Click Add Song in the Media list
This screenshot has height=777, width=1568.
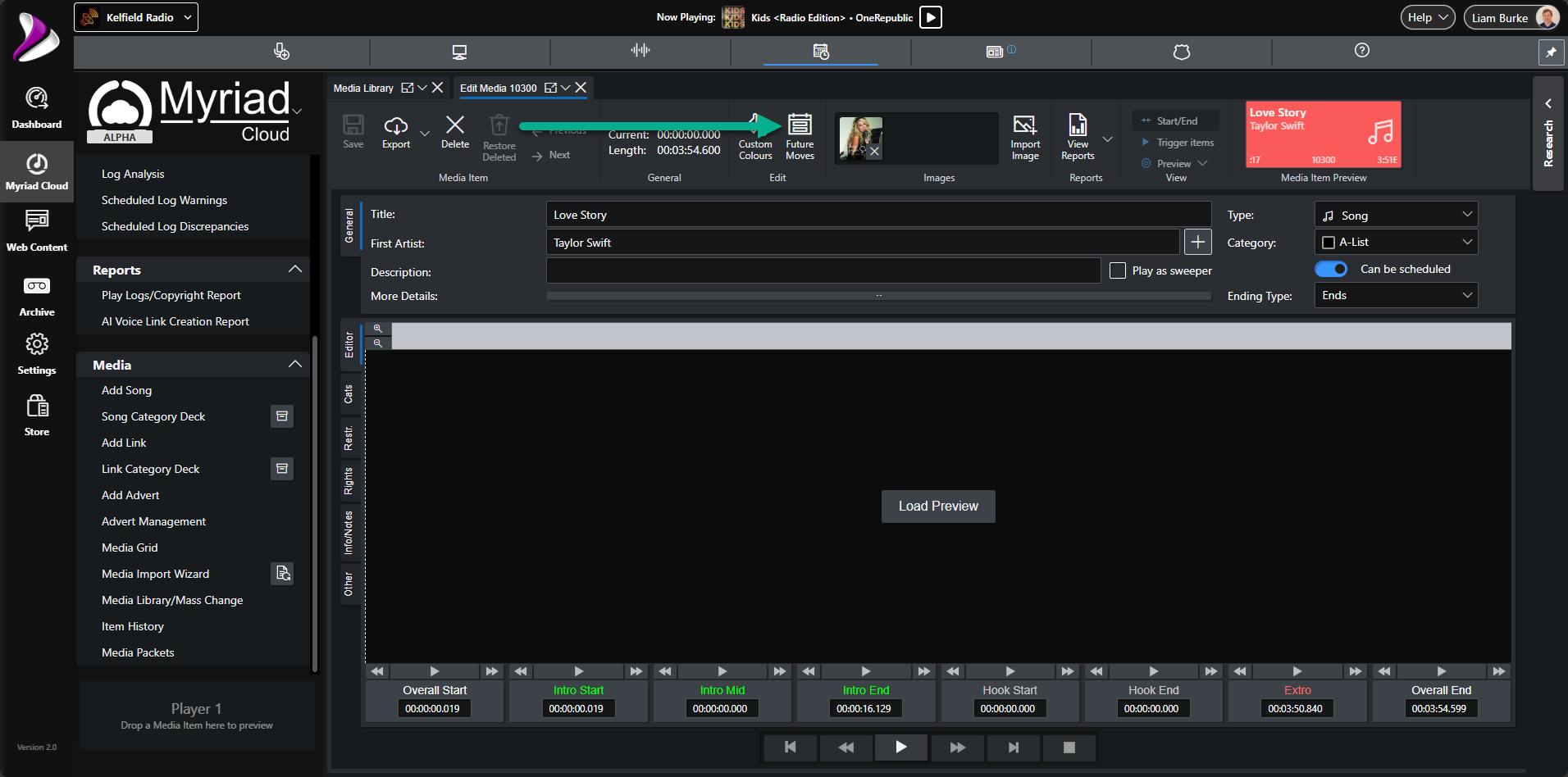126,390
